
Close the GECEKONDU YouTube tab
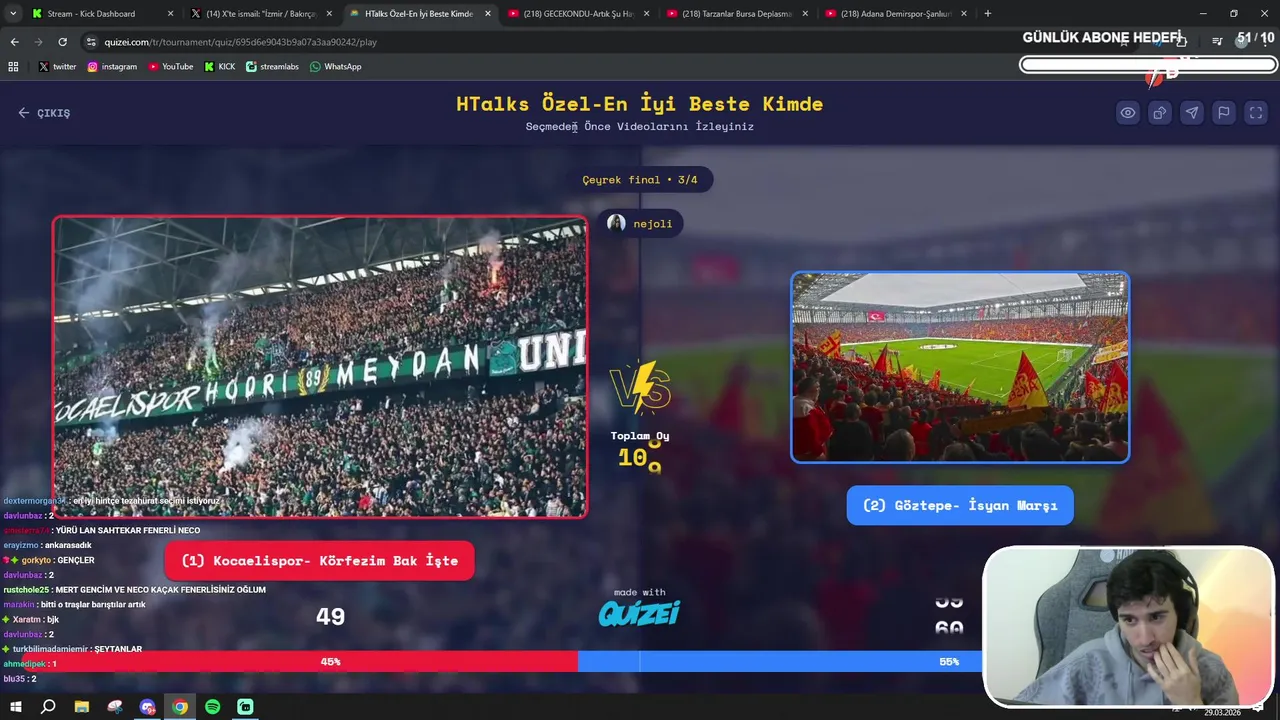coord(646,14)
